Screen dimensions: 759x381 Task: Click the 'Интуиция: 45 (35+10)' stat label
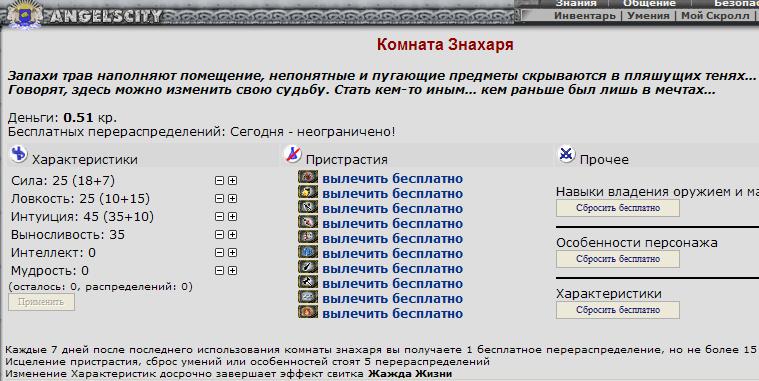82,217
